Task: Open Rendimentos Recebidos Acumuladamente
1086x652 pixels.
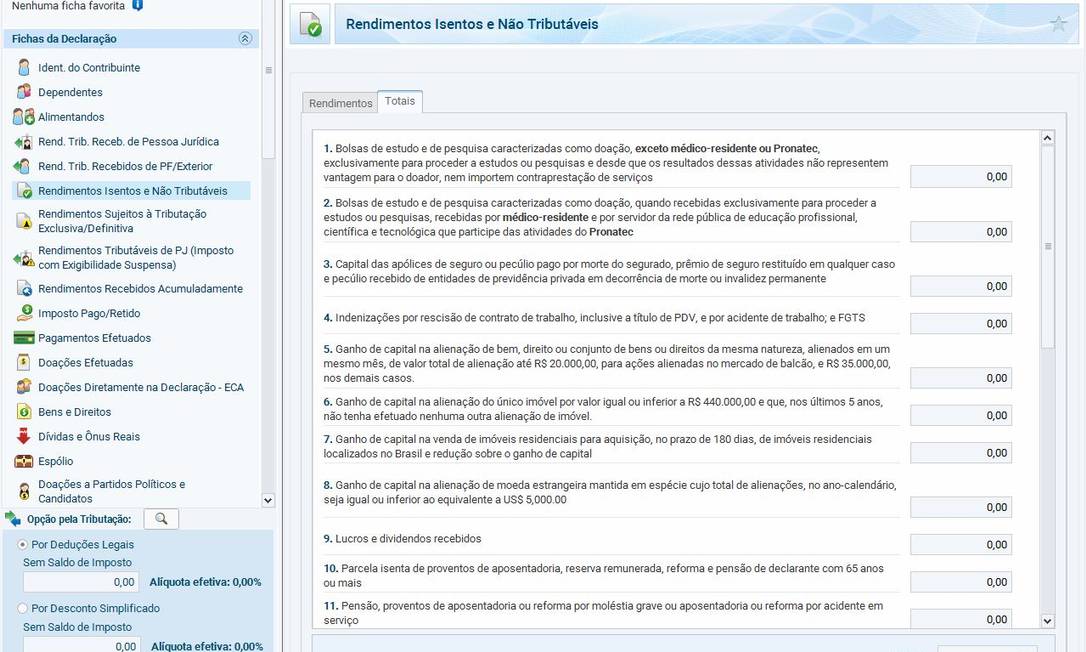Action: (x=22, y=288)
